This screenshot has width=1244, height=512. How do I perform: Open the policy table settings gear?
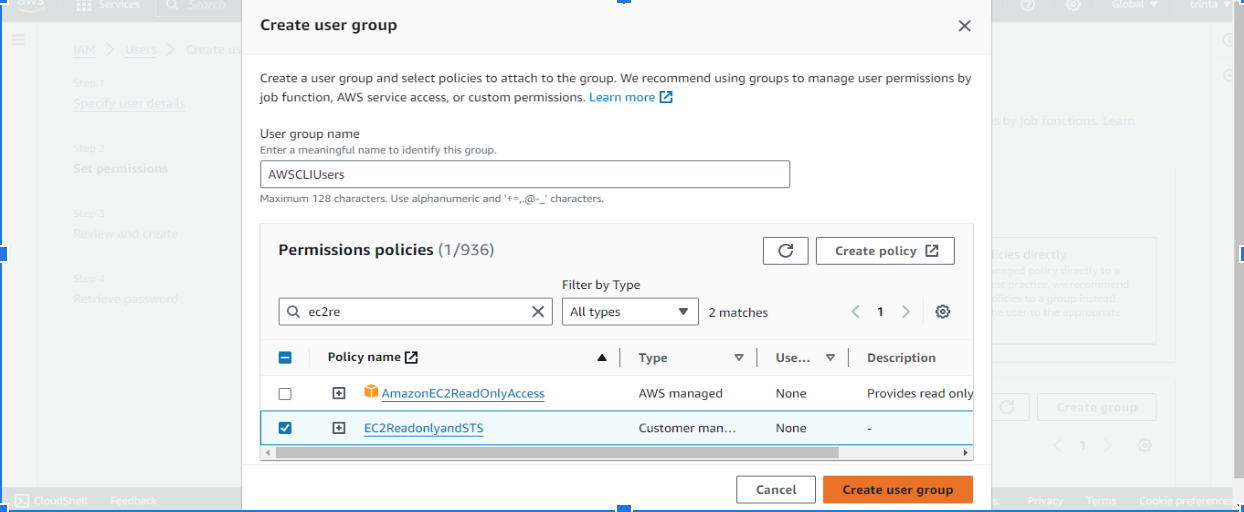(x=942, y=312)
